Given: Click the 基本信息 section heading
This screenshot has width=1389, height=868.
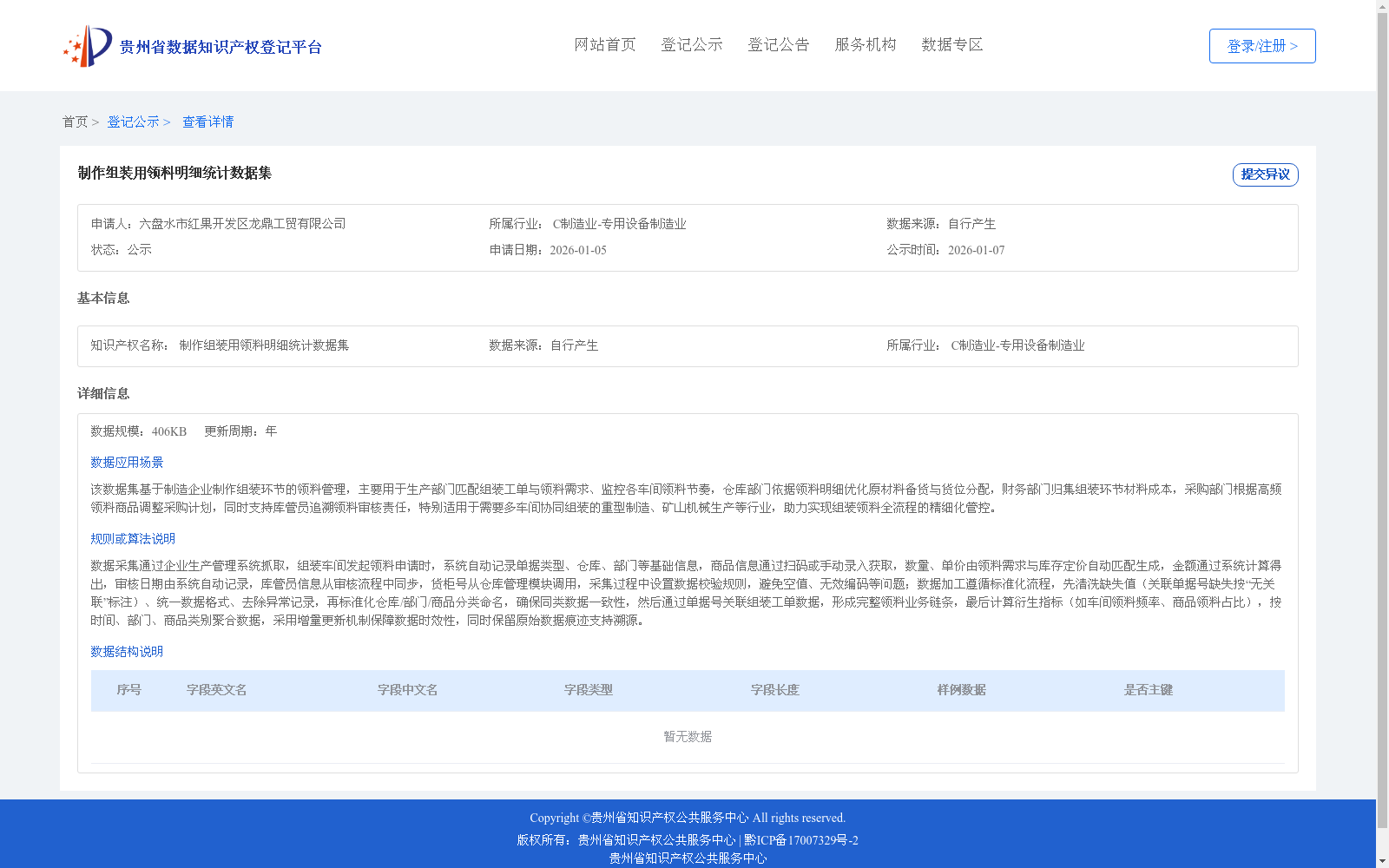Looking at the screenshot, I should [x=103, y=298].
